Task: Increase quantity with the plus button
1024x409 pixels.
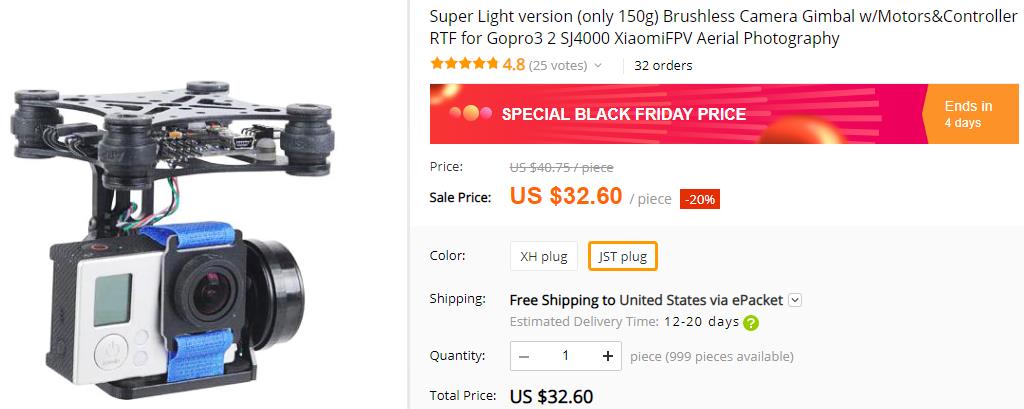Action: pyautogui.click(x=607, y=356)
